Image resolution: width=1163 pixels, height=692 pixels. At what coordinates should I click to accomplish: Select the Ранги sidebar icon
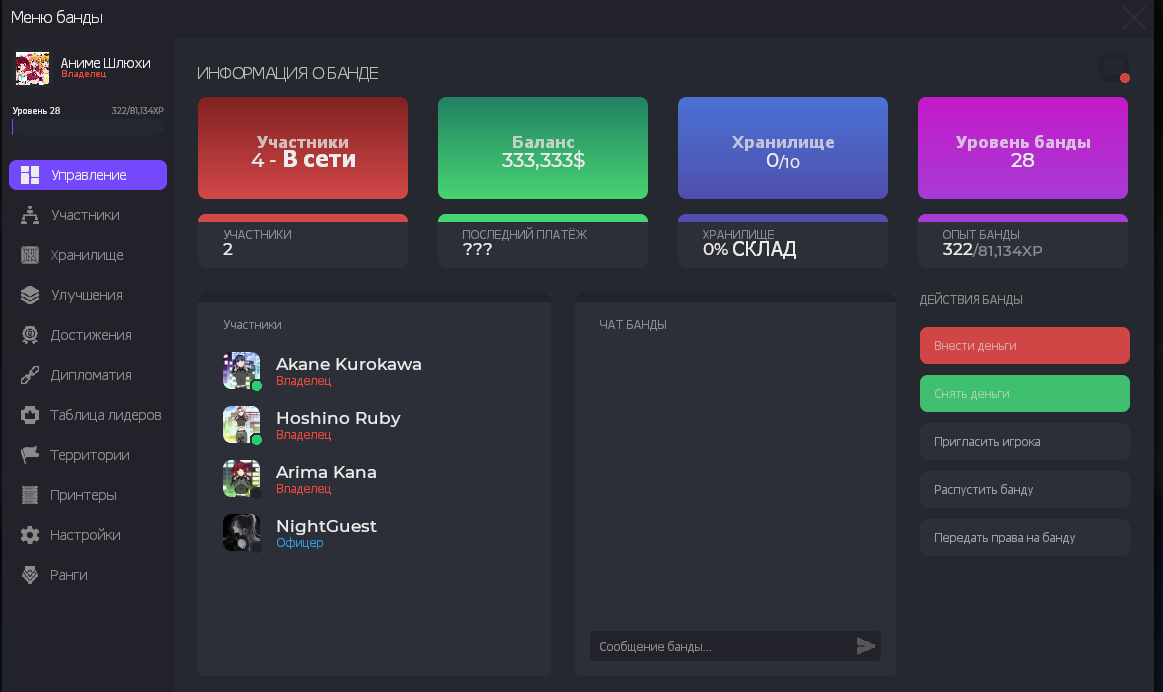pos(30,575)
